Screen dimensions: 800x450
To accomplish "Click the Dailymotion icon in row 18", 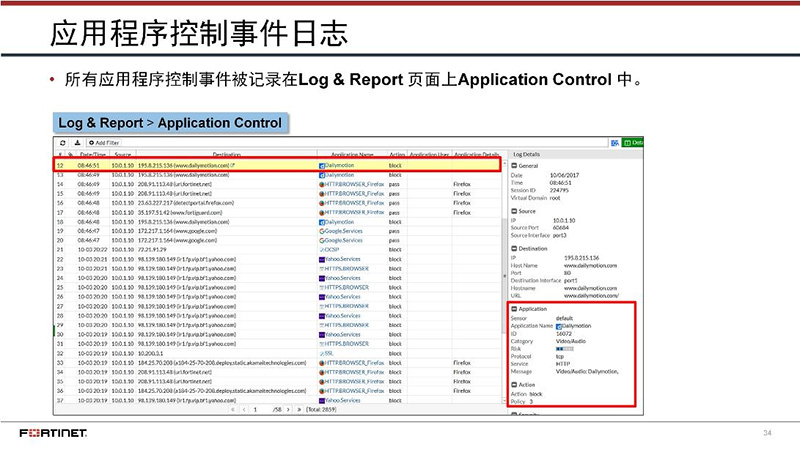I will click(x=322, y=222).
